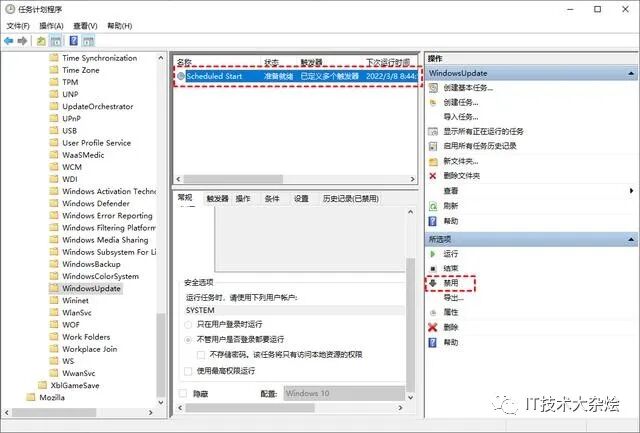Screen dimensions: 640x433
Task: Click the 显示所有正在运行的任务 icon
Action: tap(433, 131)
